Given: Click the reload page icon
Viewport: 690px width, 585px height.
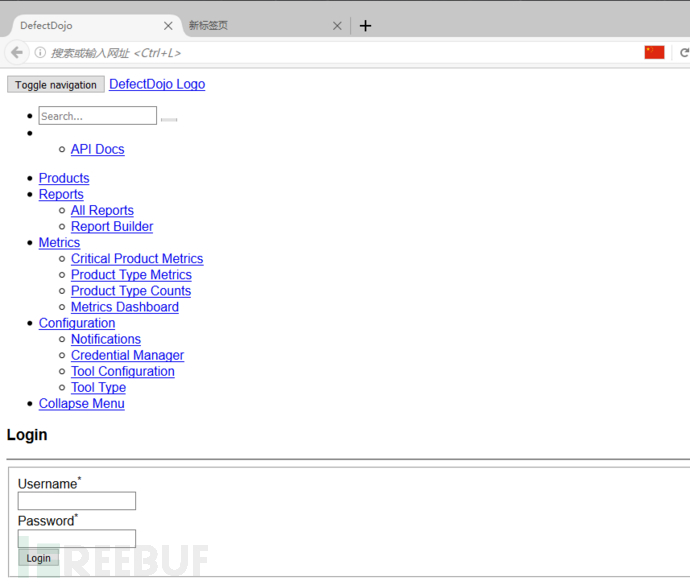Looking at the screenshot, I should pos(684,53).
